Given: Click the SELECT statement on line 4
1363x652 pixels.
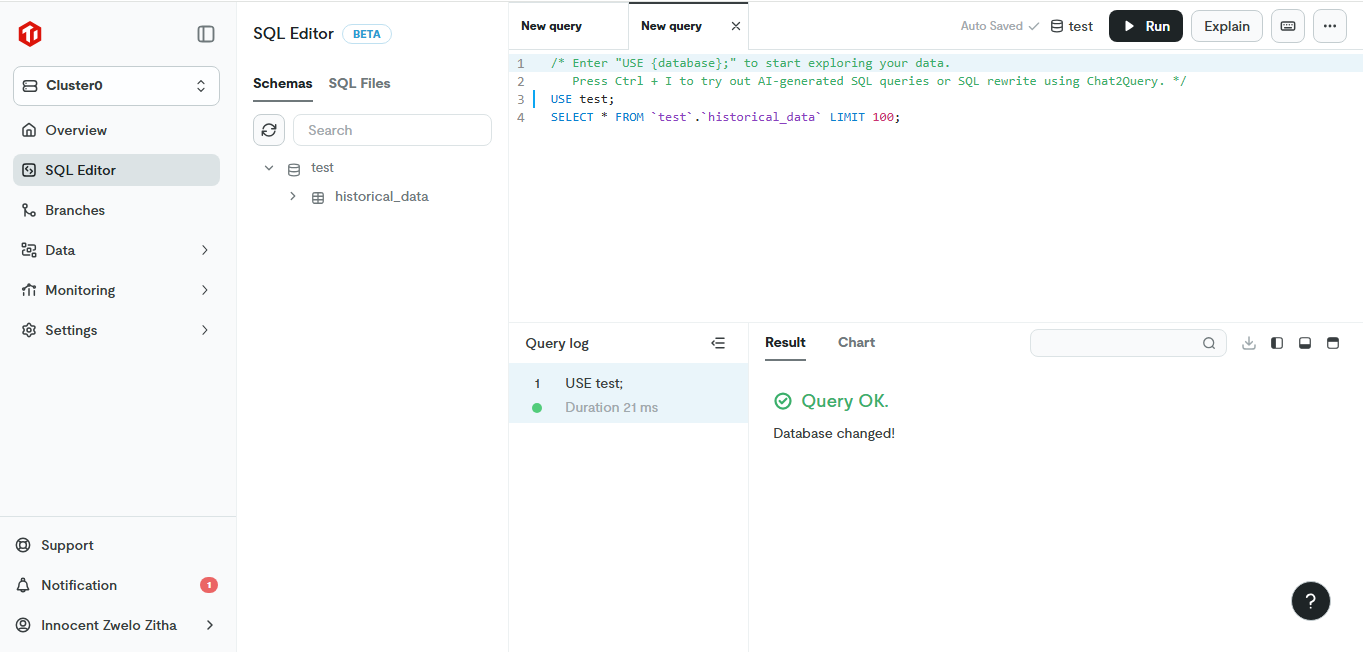Looking at the screenshot, I should click(725, 117).
